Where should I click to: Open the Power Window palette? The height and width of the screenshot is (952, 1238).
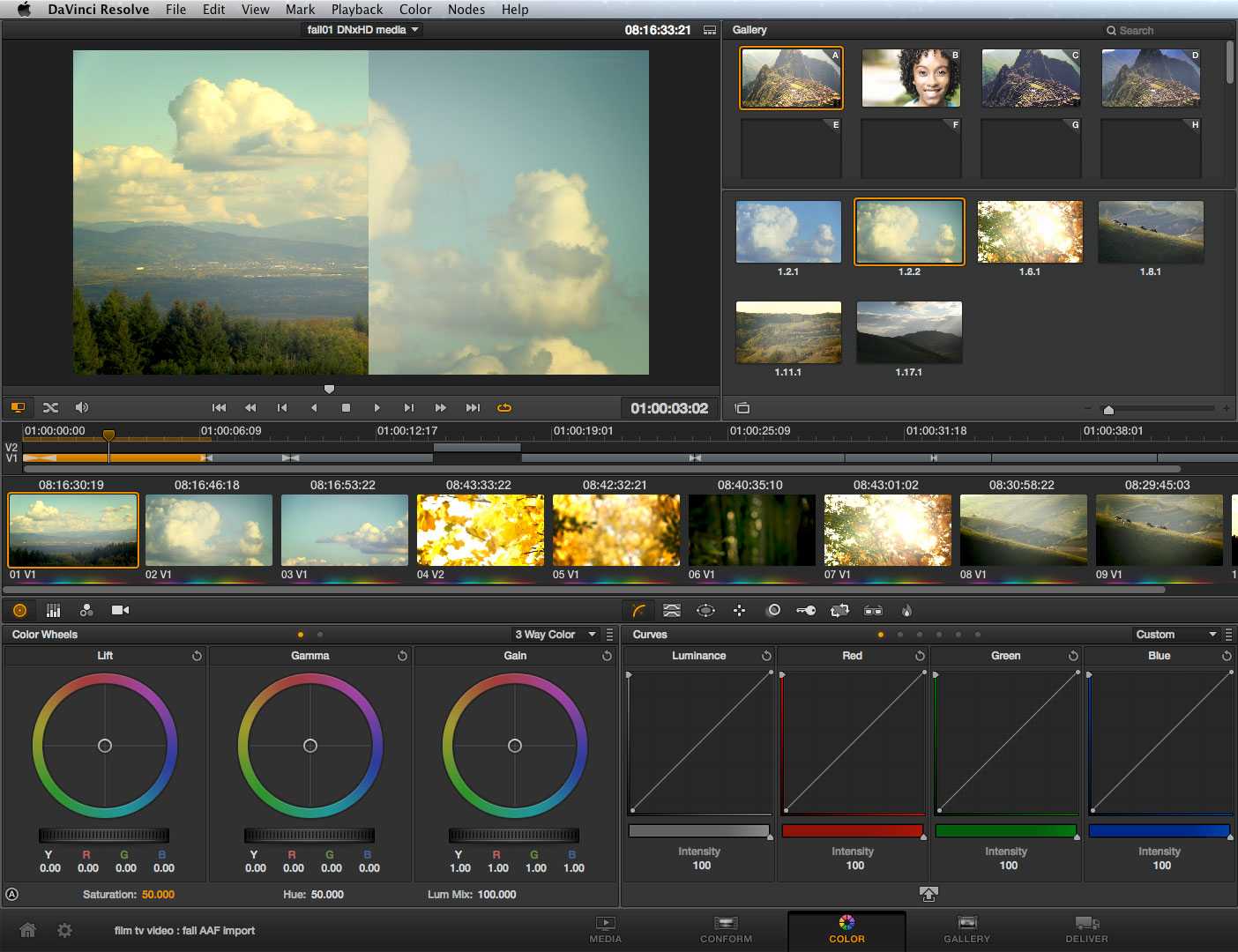point(705,610)
